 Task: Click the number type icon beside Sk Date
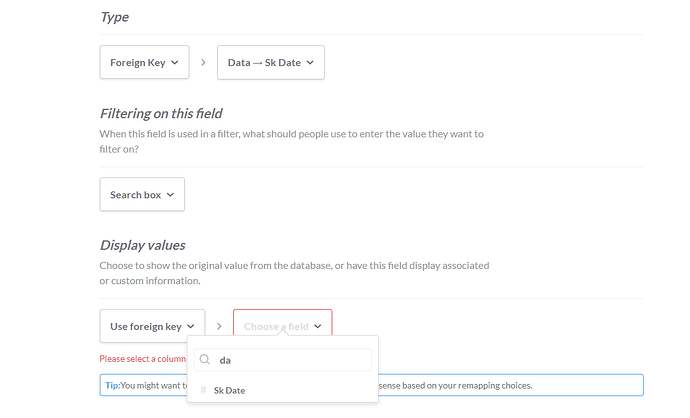(203, 390)
